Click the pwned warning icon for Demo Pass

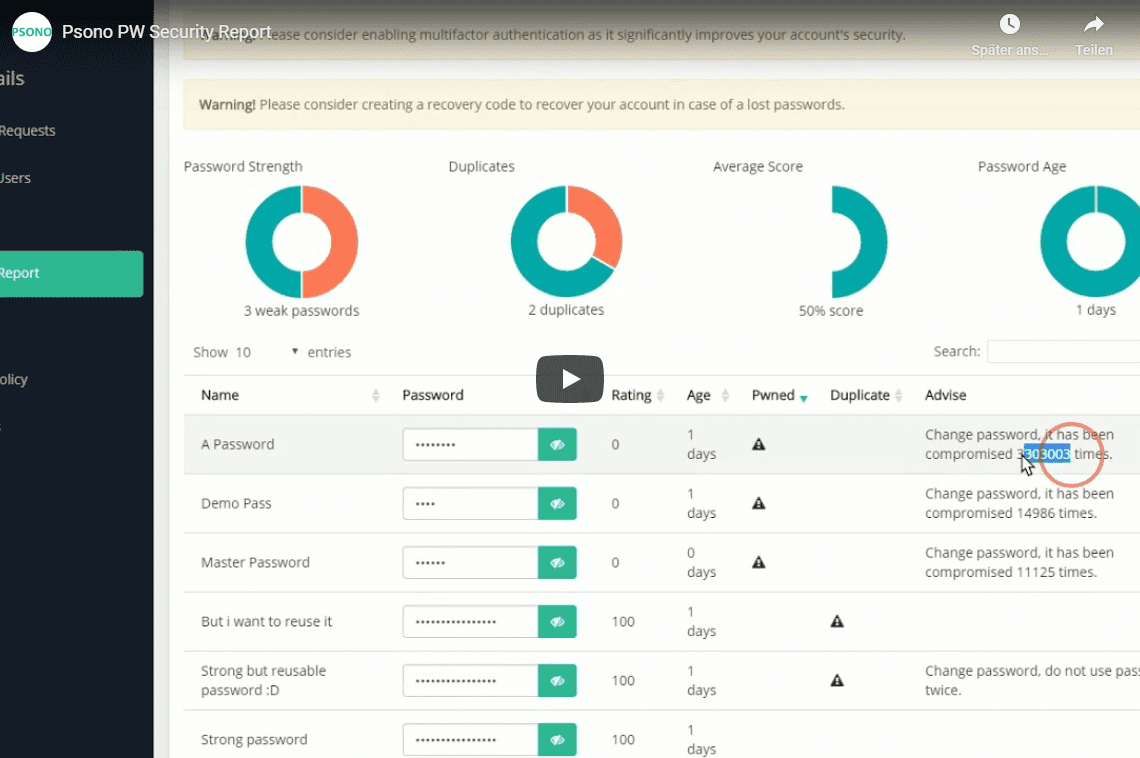[x=758, y=503]
